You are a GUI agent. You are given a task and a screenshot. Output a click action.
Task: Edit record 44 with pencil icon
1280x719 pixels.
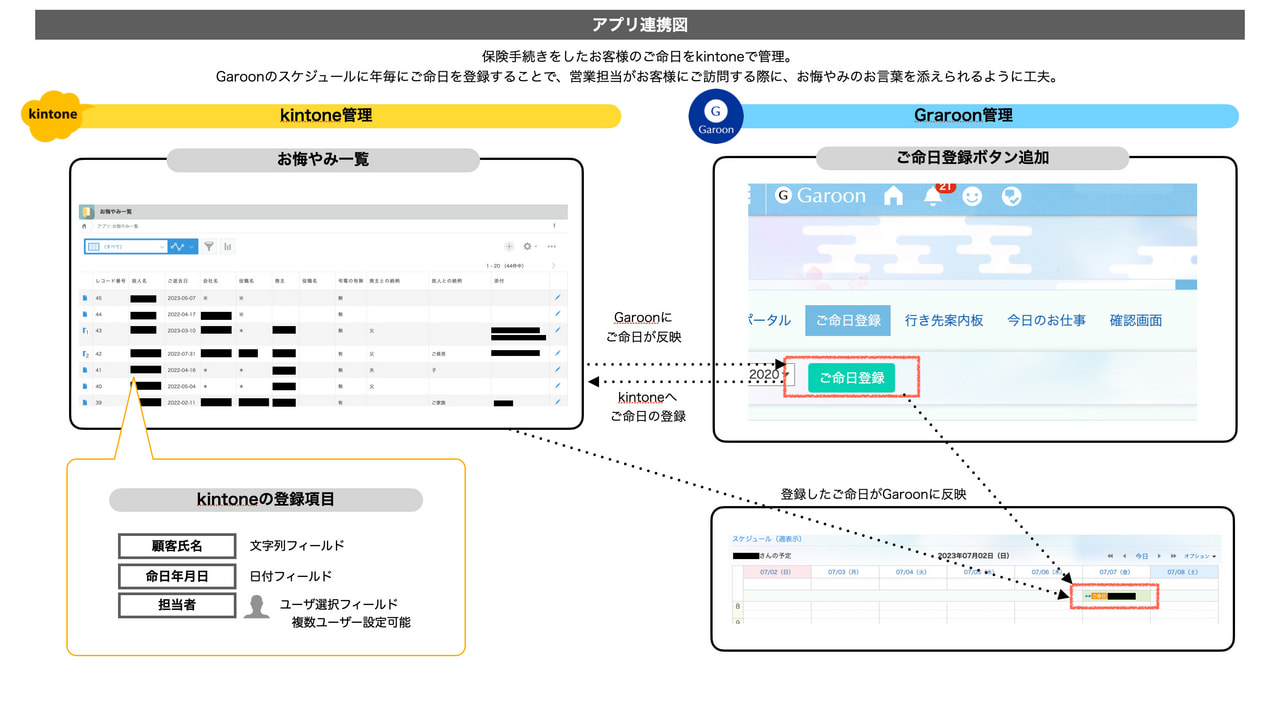point(557,313)
